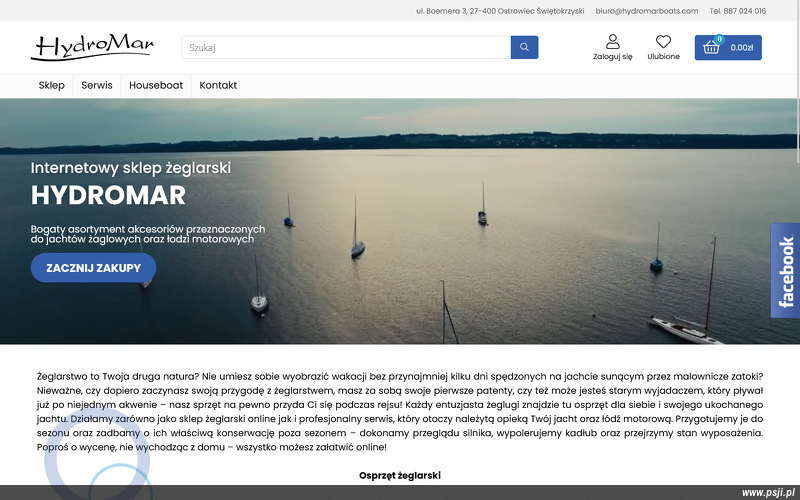Image resolution: width=800 pixels, height=500 pixels.
Task: Click Internetowy sklep żeglarski banner text
Action: 131,168
